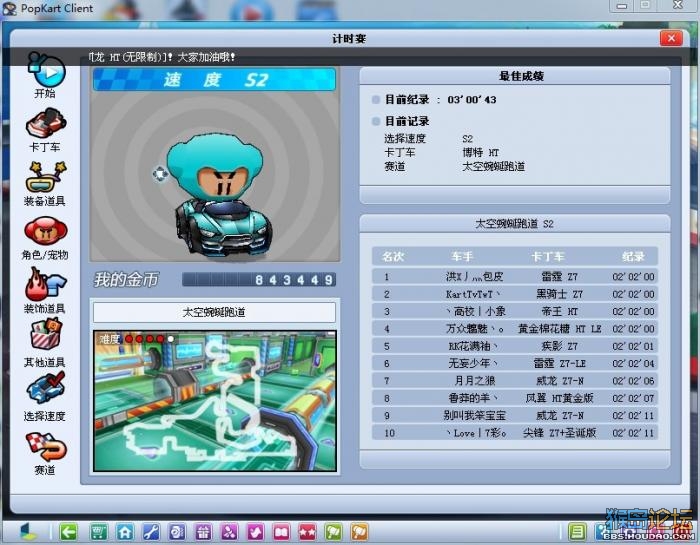Select ranking row 9 别叫我笨宝宝
Image resolution: width=700 pixels, height=545 pixels.
pyautogui.click(x=514, y=415)
